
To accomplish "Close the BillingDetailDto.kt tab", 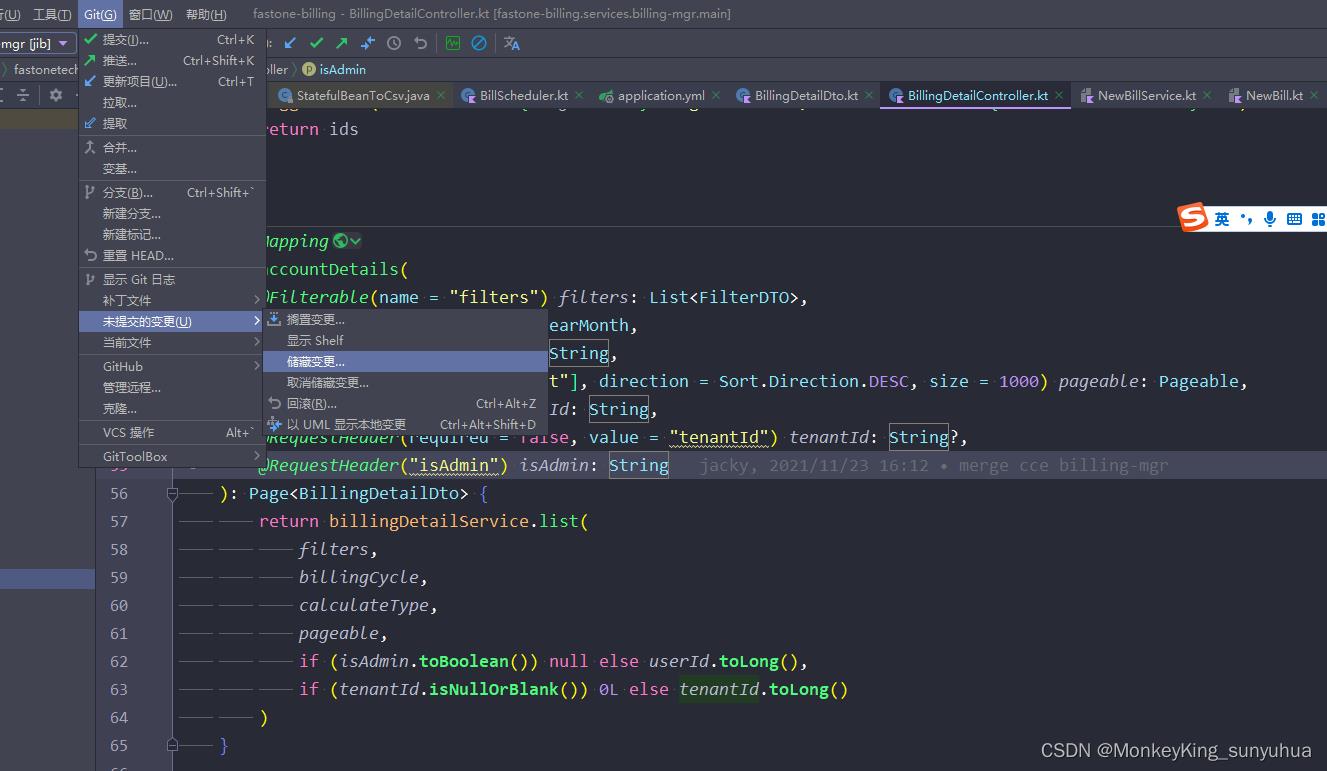I will pyautogui.click(x=869, y=95).
